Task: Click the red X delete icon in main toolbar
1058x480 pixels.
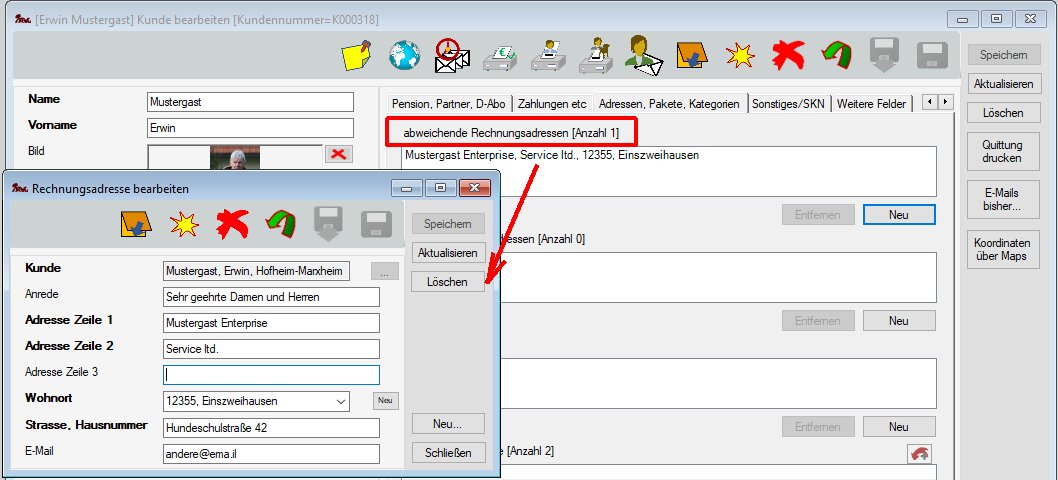Action: (x=789, y=56)
